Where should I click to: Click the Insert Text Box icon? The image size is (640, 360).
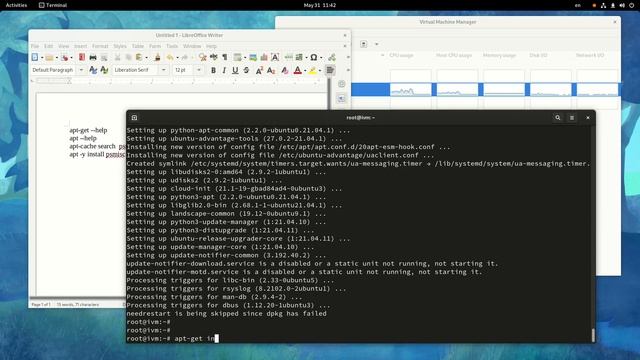[275, 58]
